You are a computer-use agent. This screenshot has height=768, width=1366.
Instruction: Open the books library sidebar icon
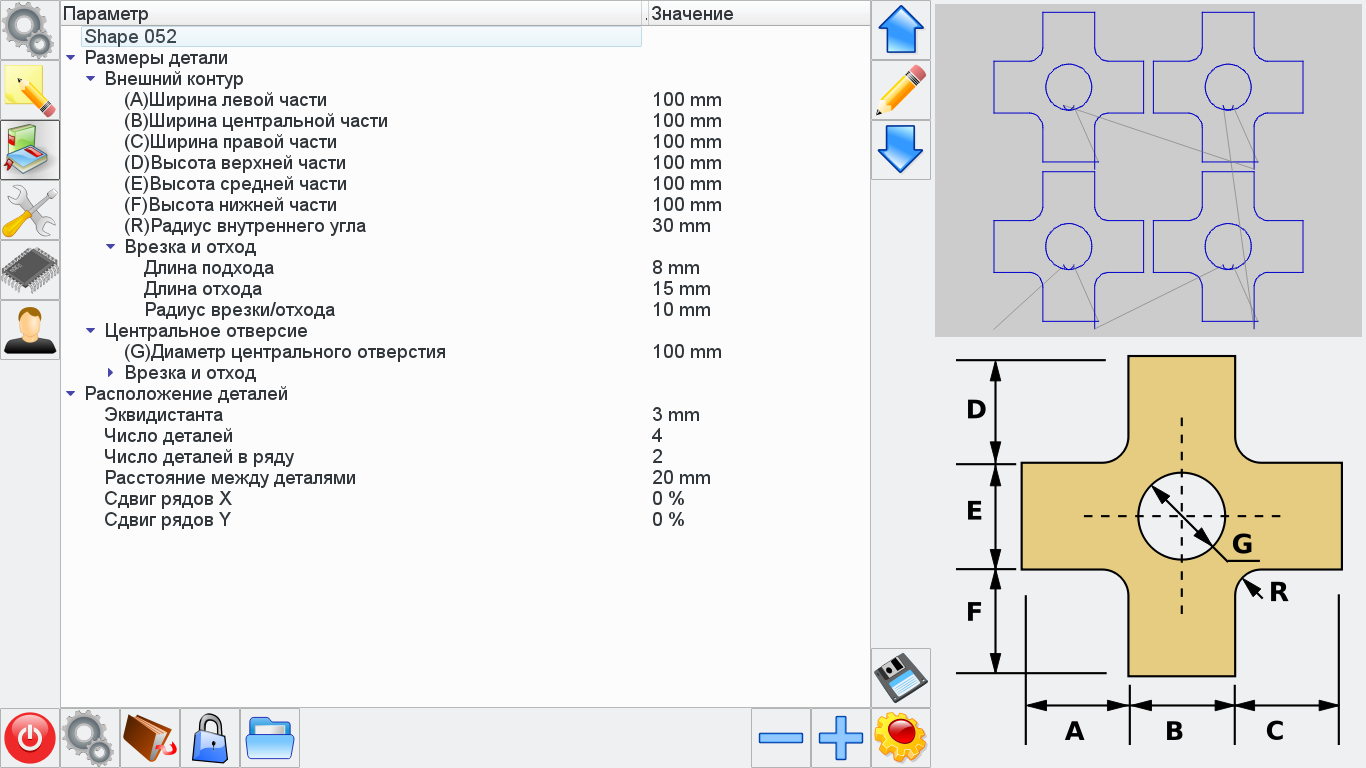[x=30, y=150]
